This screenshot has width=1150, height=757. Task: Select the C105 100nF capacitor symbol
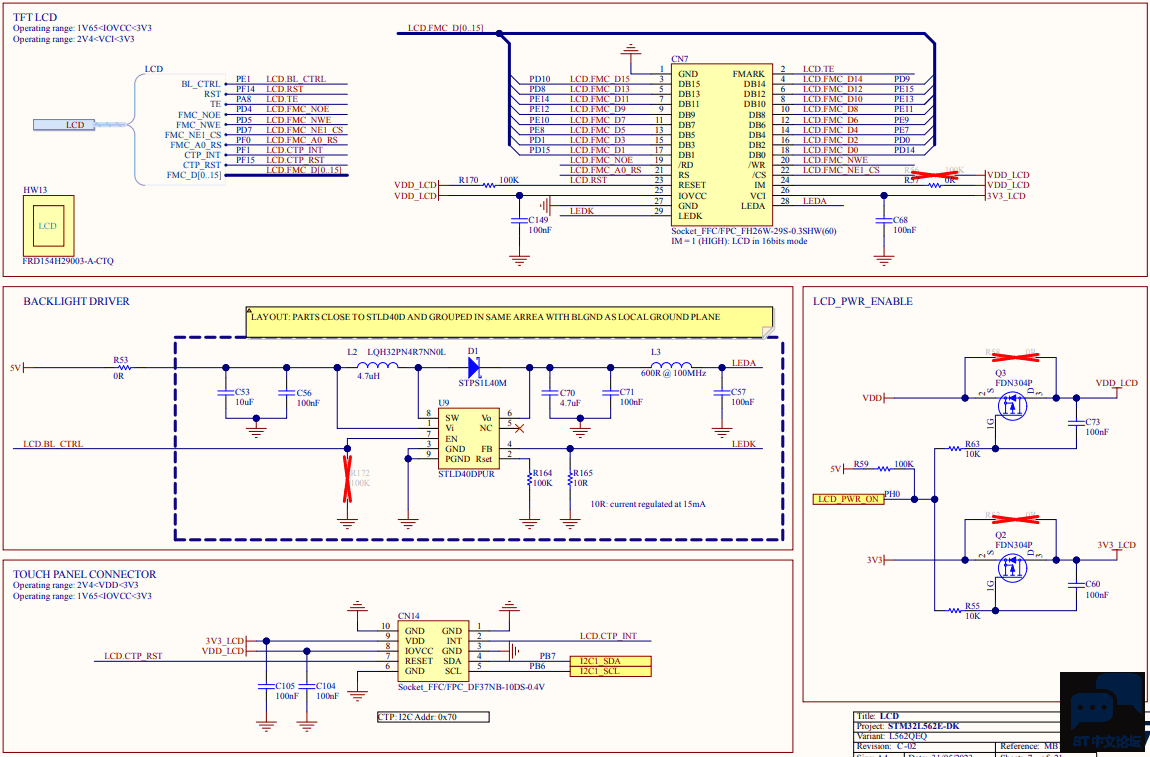(266, 687)
